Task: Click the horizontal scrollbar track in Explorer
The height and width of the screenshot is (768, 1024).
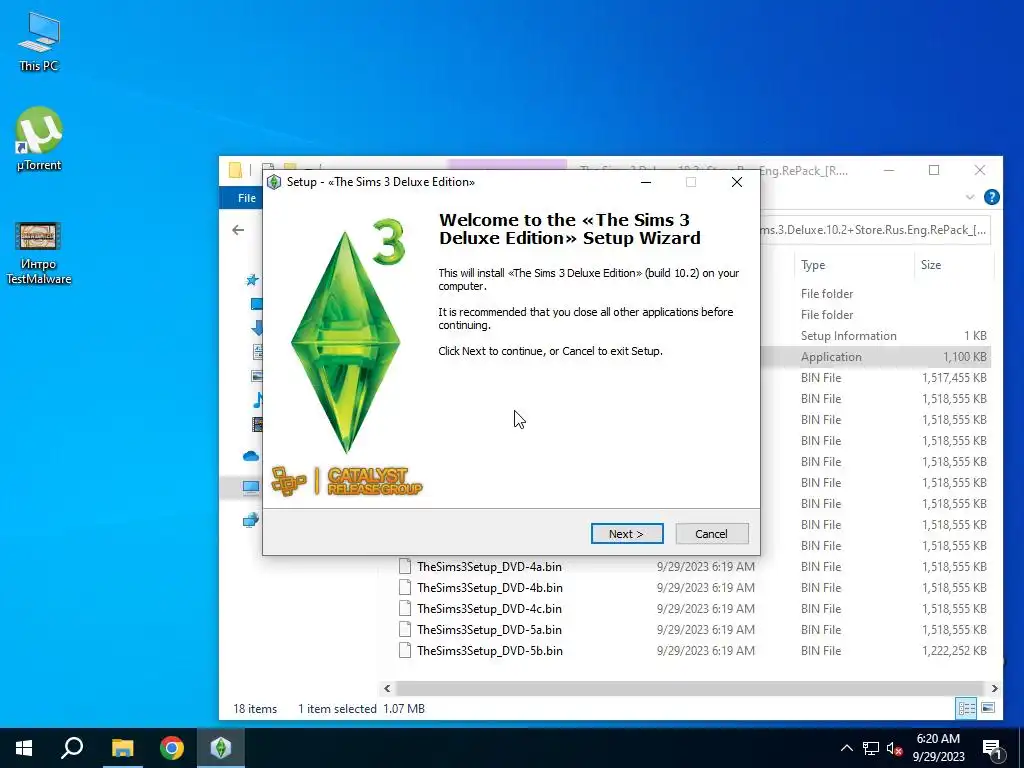Action: (690, 688)
